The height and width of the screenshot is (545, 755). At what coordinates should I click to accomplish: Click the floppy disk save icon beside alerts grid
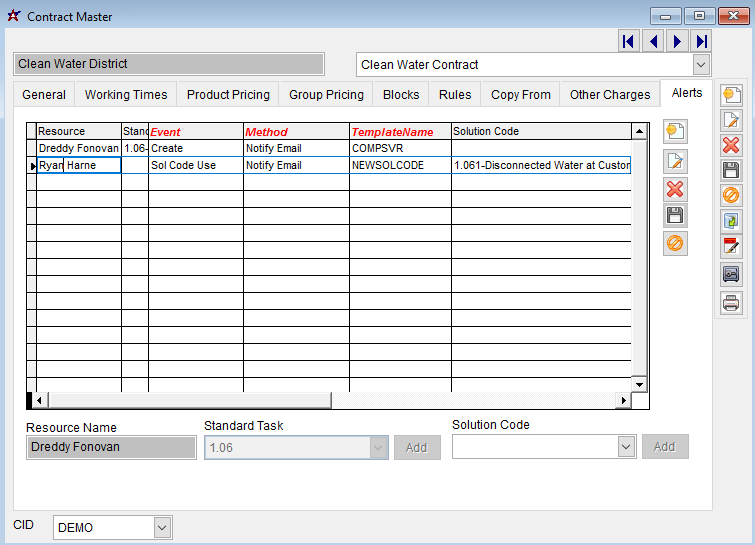coord(676,216)
